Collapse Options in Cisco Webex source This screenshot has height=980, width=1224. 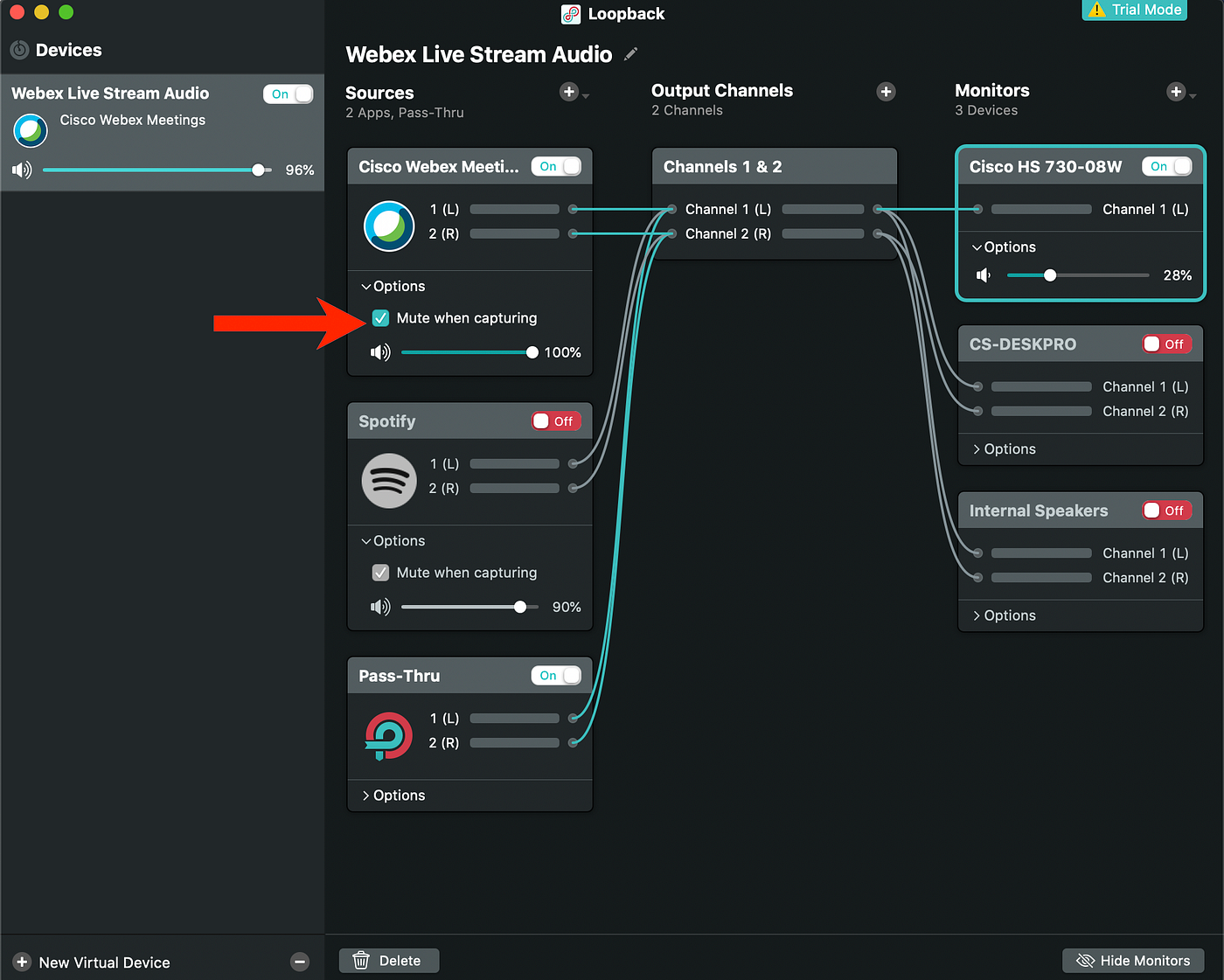(393, 286)
